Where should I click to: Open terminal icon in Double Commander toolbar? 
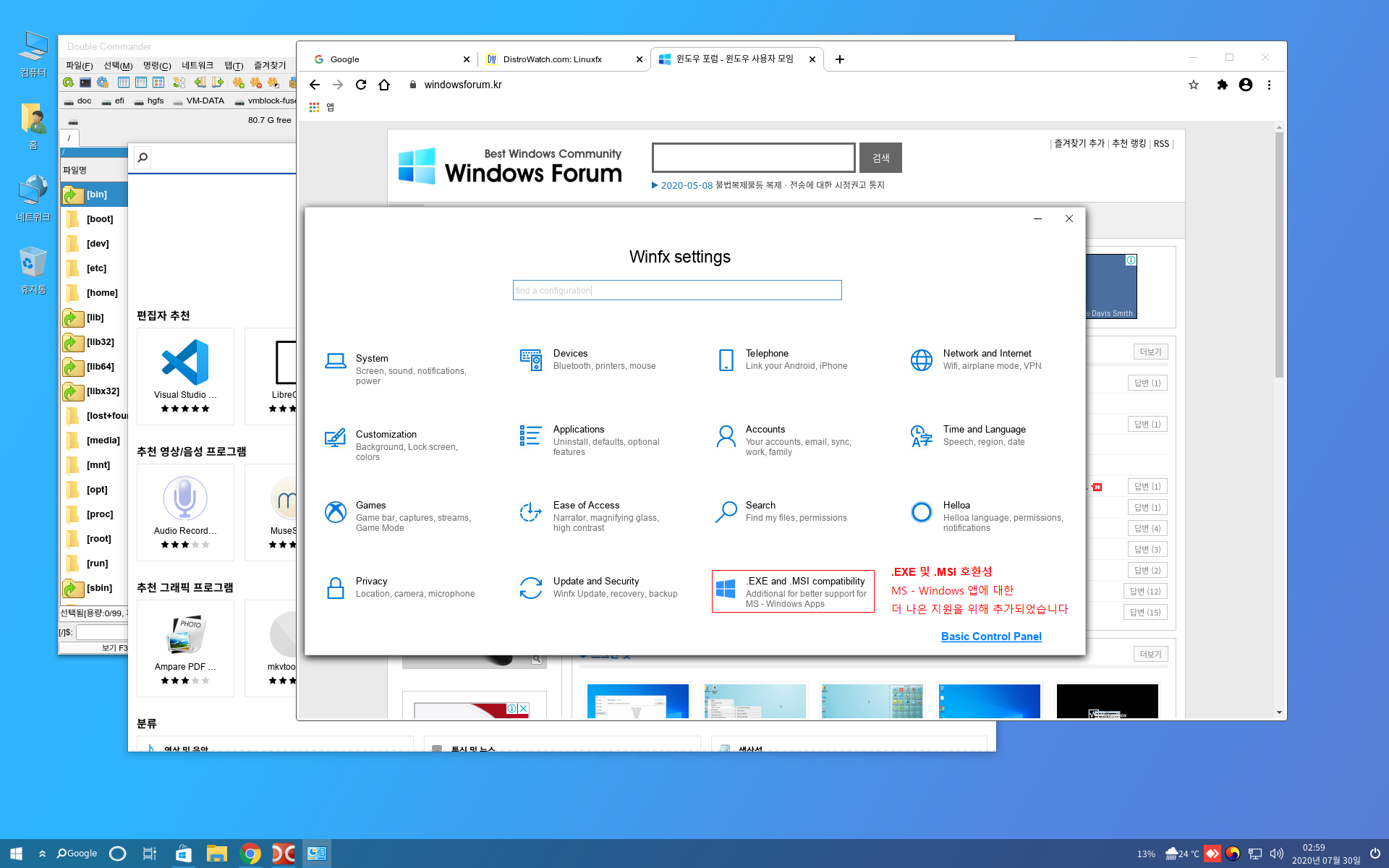pos(85,82)
